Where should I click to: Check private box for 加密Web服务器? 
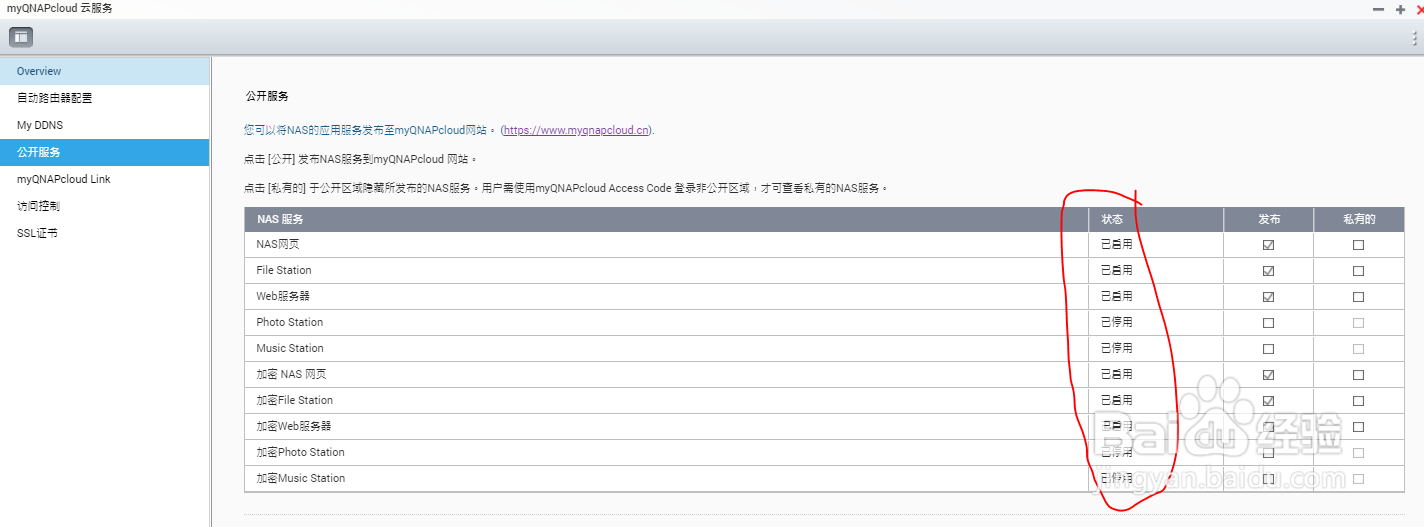click(x=1358, y=427)
